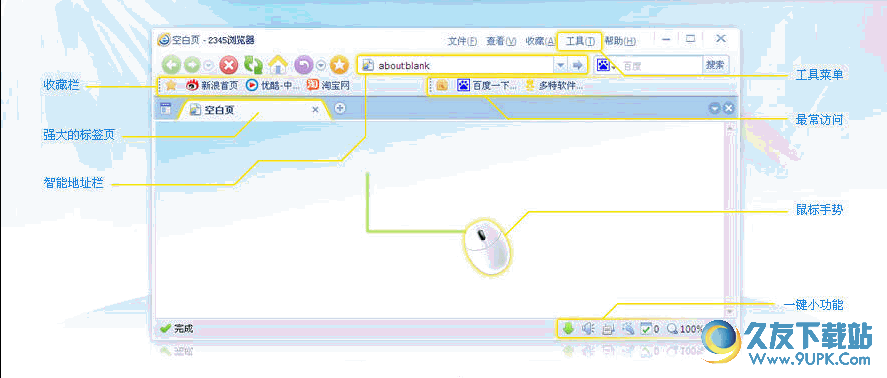Click the 百度 search input box
This screenshot has height=378, width=887.
click(660, 66)
